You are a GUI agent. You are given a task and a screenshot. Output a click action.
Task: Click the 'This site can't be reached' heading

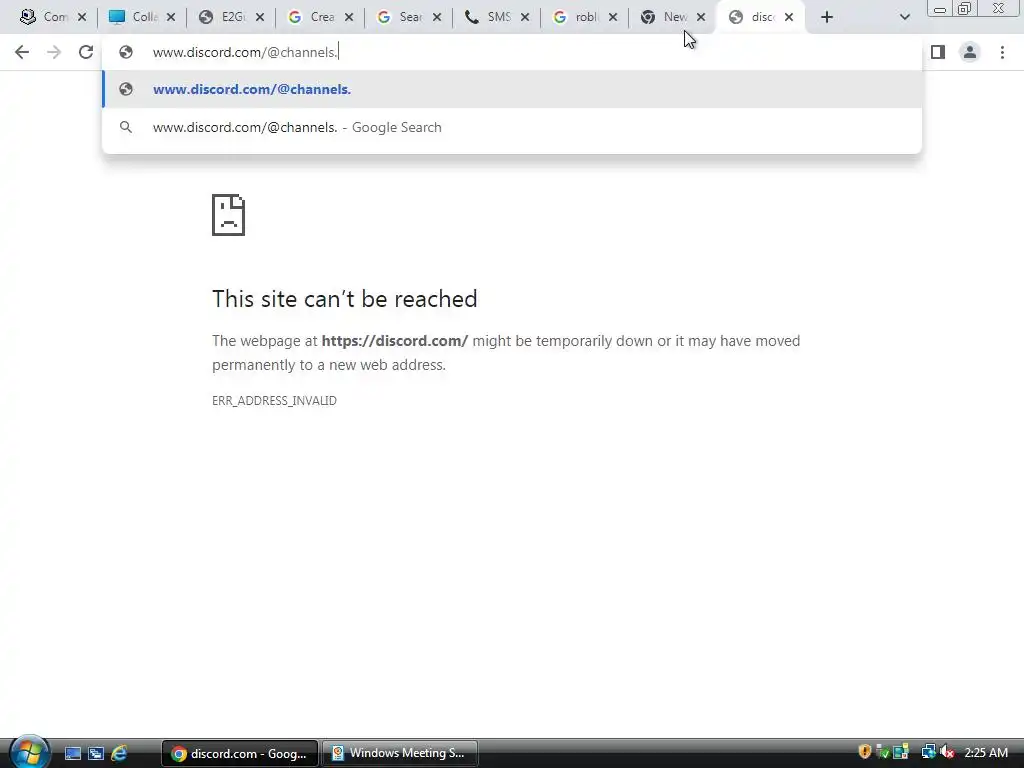345,299
